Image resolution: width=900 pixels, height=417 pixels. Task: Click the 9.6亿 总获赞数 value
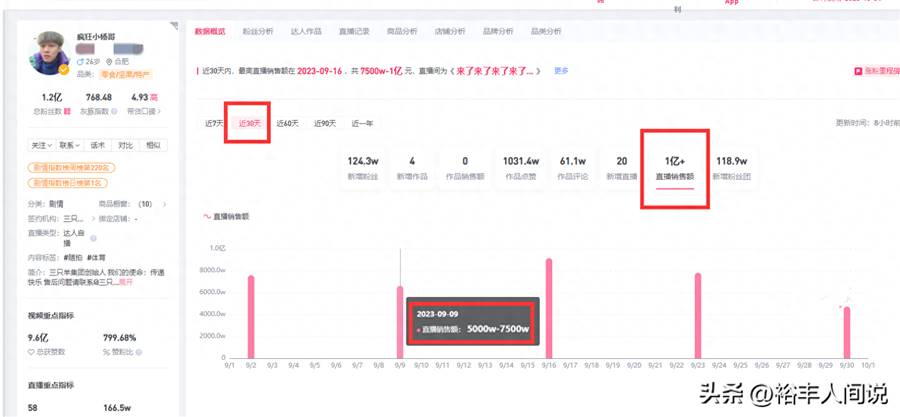38,338
